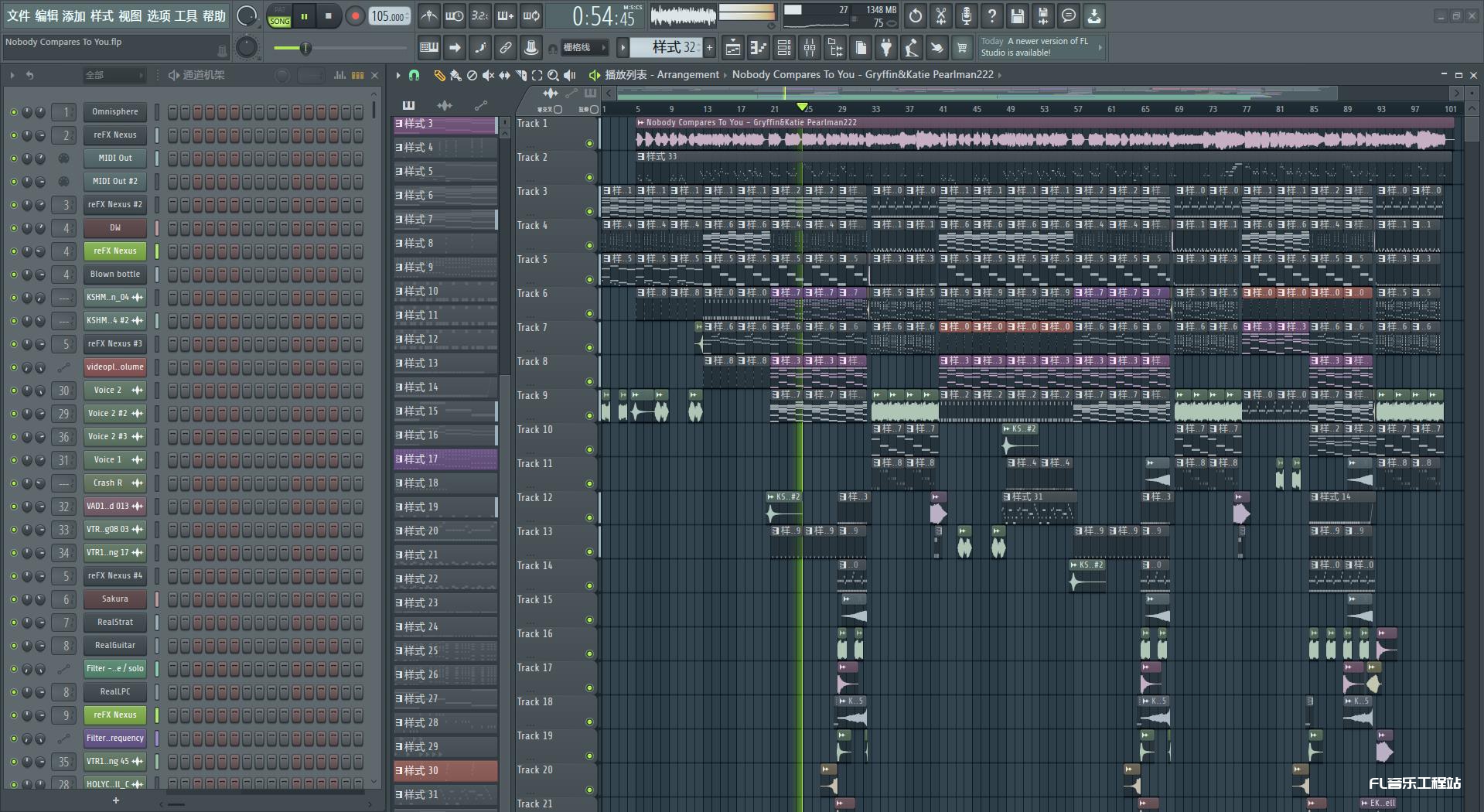Click the microphone one-click recording icon

tap(967, 15)
